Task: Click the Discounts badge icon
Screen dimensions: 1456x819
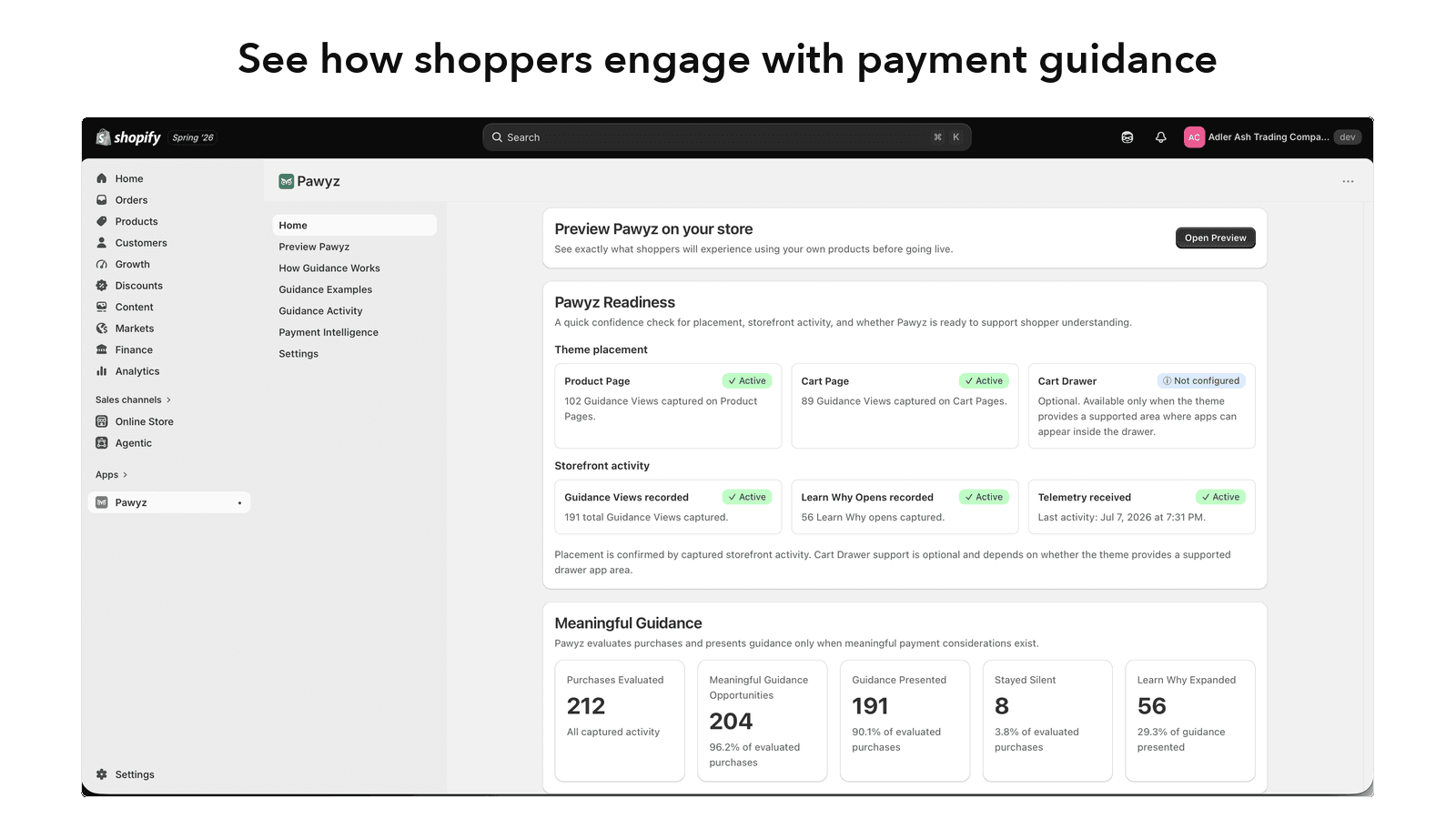Action: pos(102,286)
